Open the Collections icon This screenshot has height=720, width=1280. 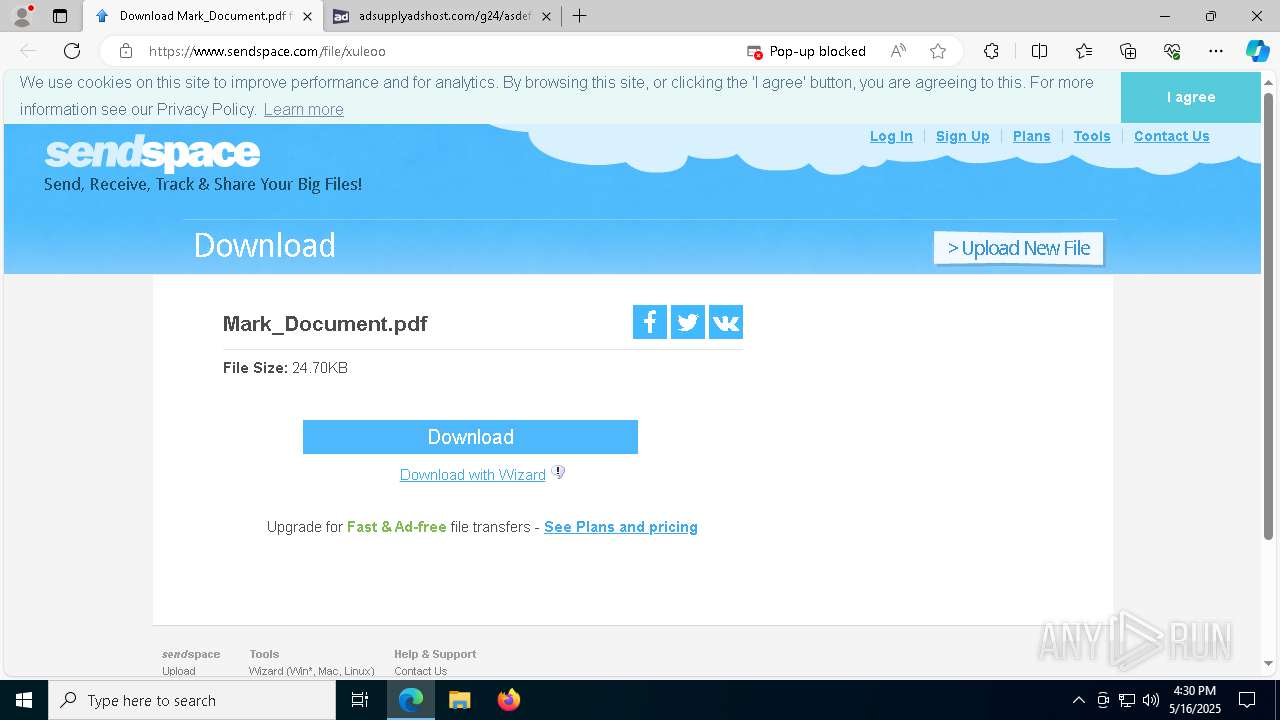[x=1128, y=51]
